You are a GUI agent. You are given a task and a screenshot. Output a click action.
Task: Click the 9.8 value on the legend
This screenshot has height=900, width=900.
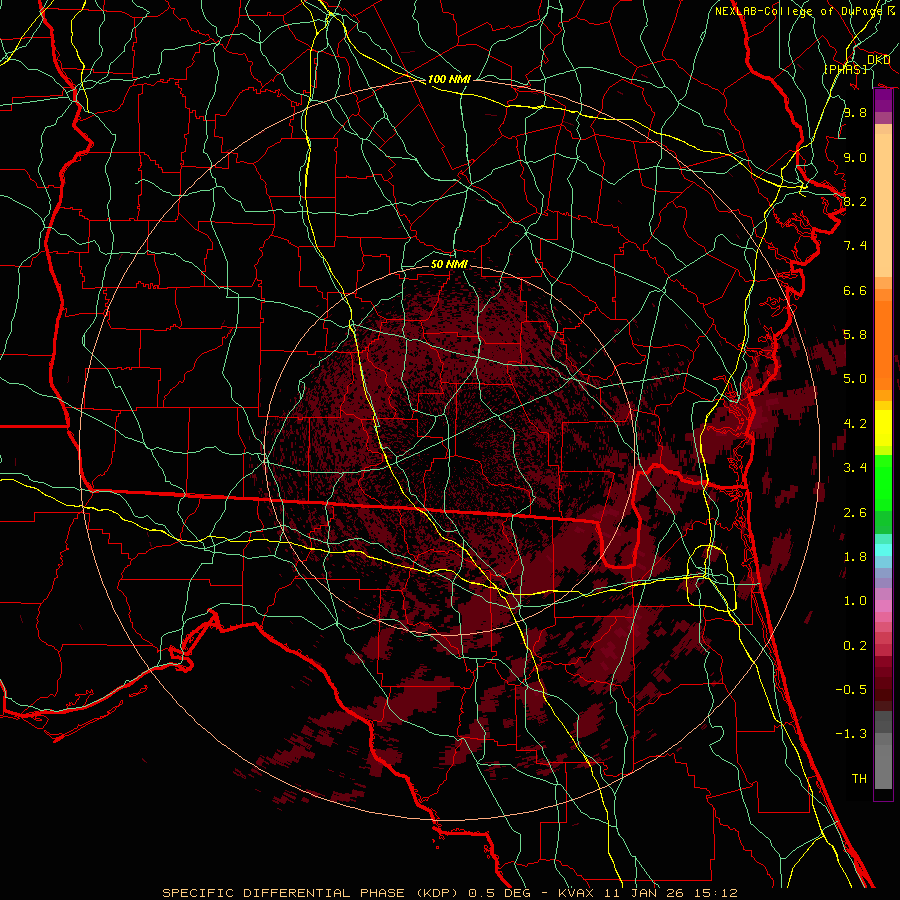(x=853, y=113)
